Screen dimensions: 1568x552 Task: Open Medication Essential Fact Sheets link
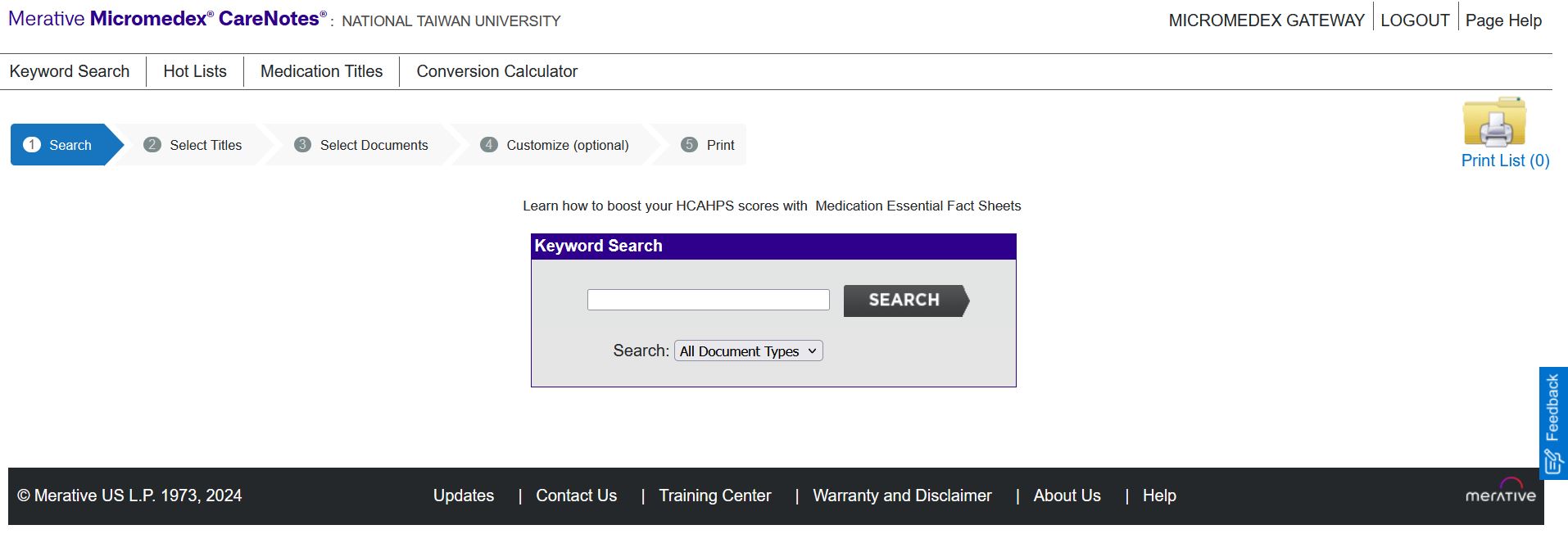coord(918,206)
